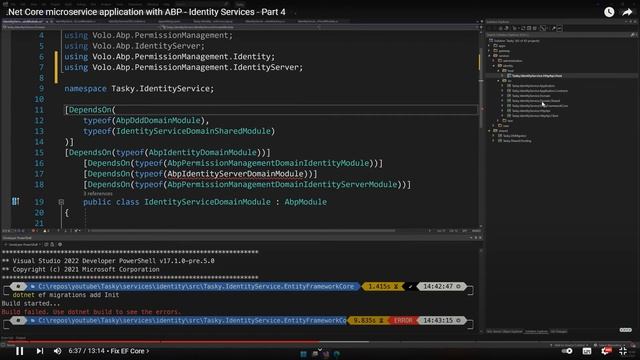
Task: Collapse the IdentityServiceDomainModule class outline
Action: (61, 202)
